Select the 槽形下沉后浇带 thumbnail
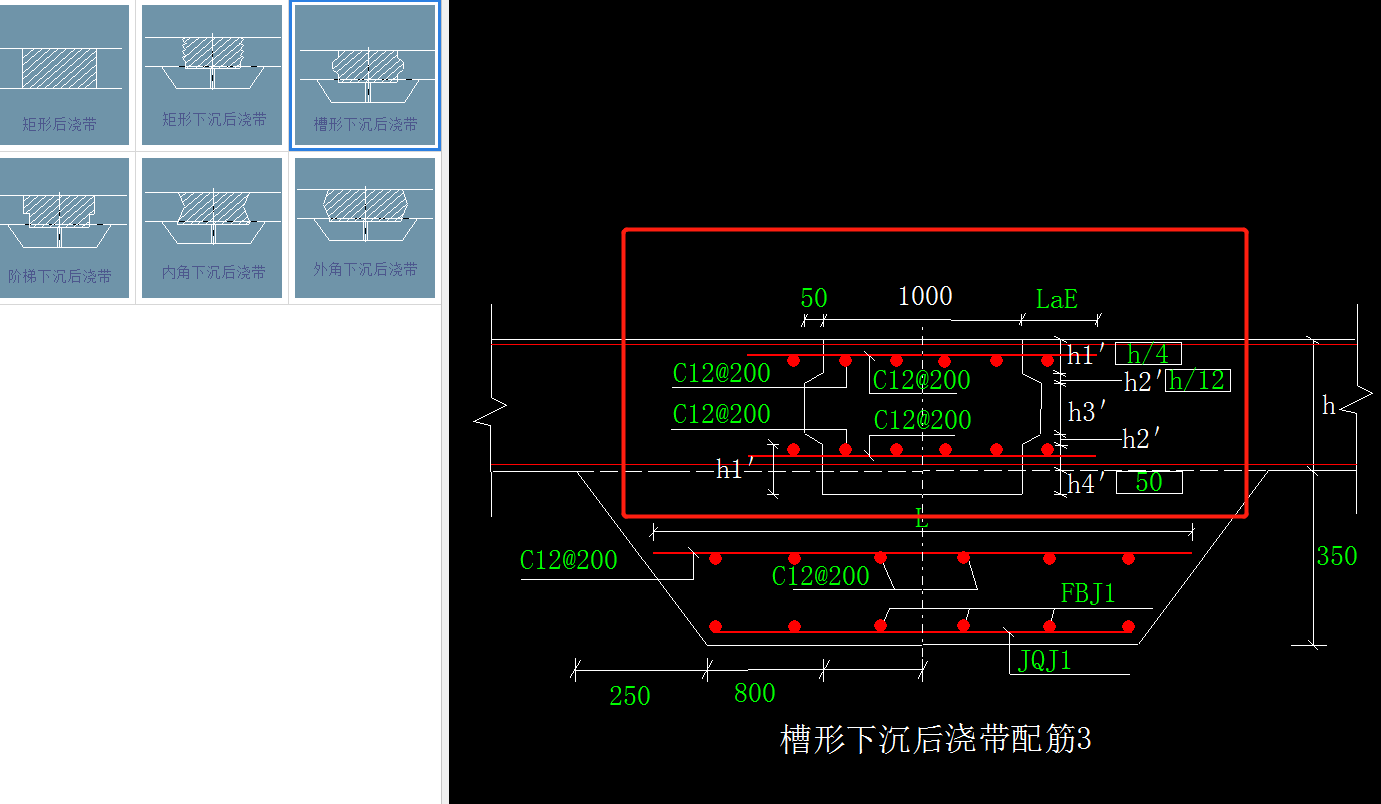Image resolution: width=1381 pixels, height=804 pixels. [x=365, y=75]
